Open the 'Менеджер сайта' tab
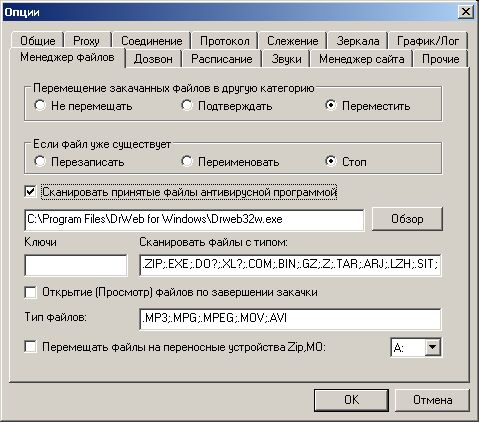Image resolution: width=479 pixels, height=422 pixels. (362, 59)
